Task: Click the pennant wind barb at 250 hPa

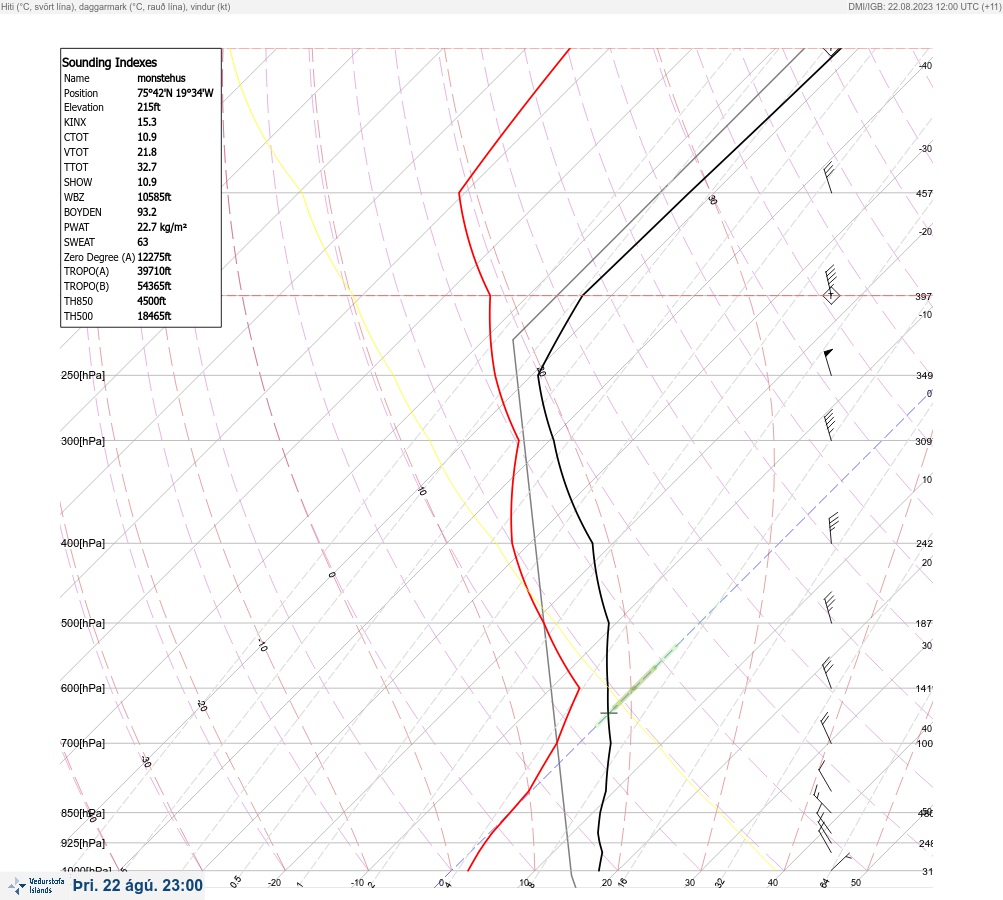Action: tap(828, 362)
